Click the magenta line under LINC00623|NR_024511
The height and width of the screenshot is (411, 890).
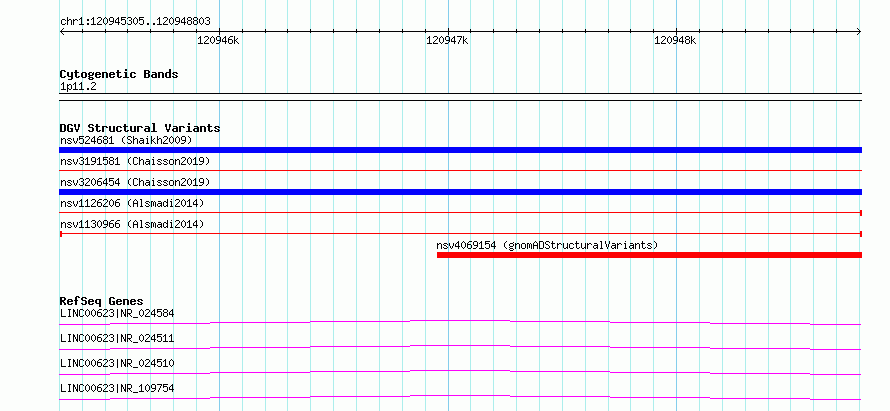[x=460, y=347]
